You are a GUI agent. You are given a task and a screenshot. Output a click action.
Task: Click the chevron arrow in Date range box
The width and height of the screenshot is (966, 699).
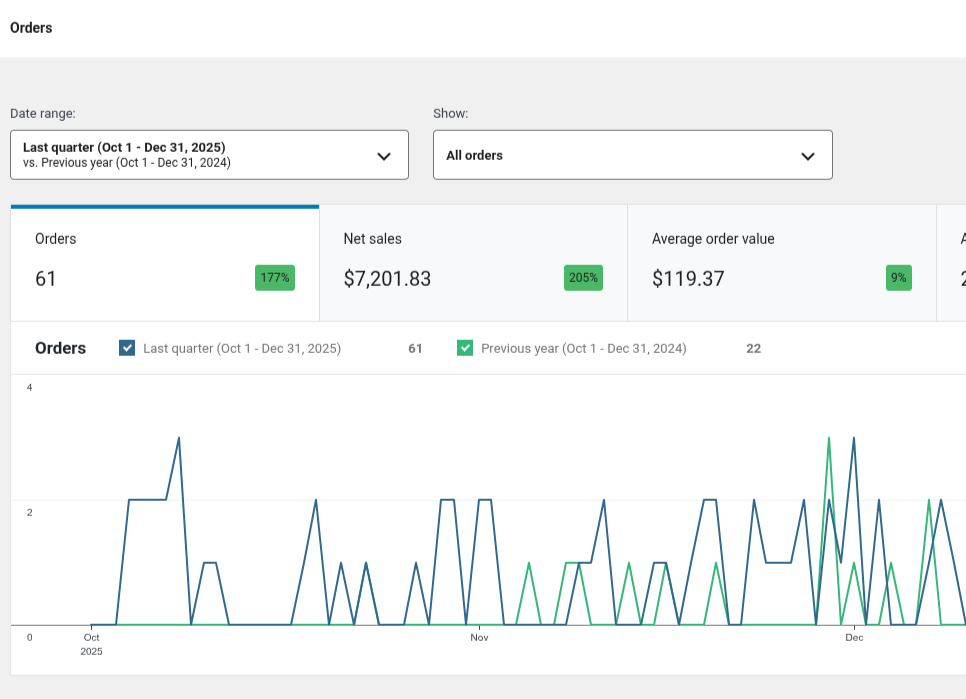coord(383,156)
